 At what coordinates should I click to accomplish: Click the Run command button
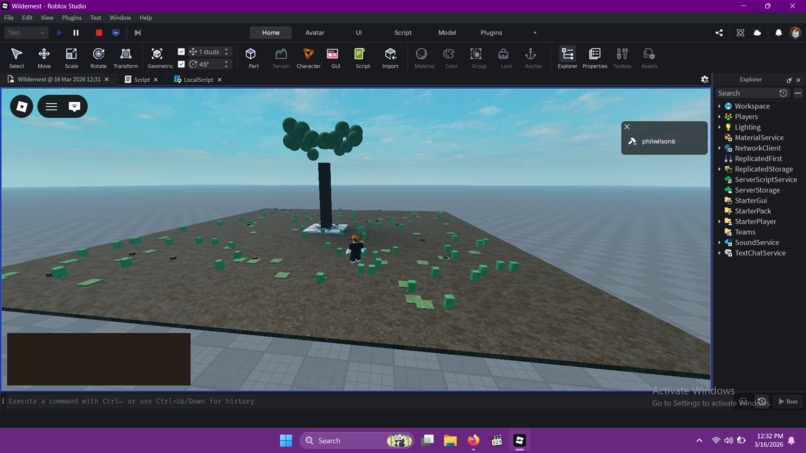tap(787, 401)
